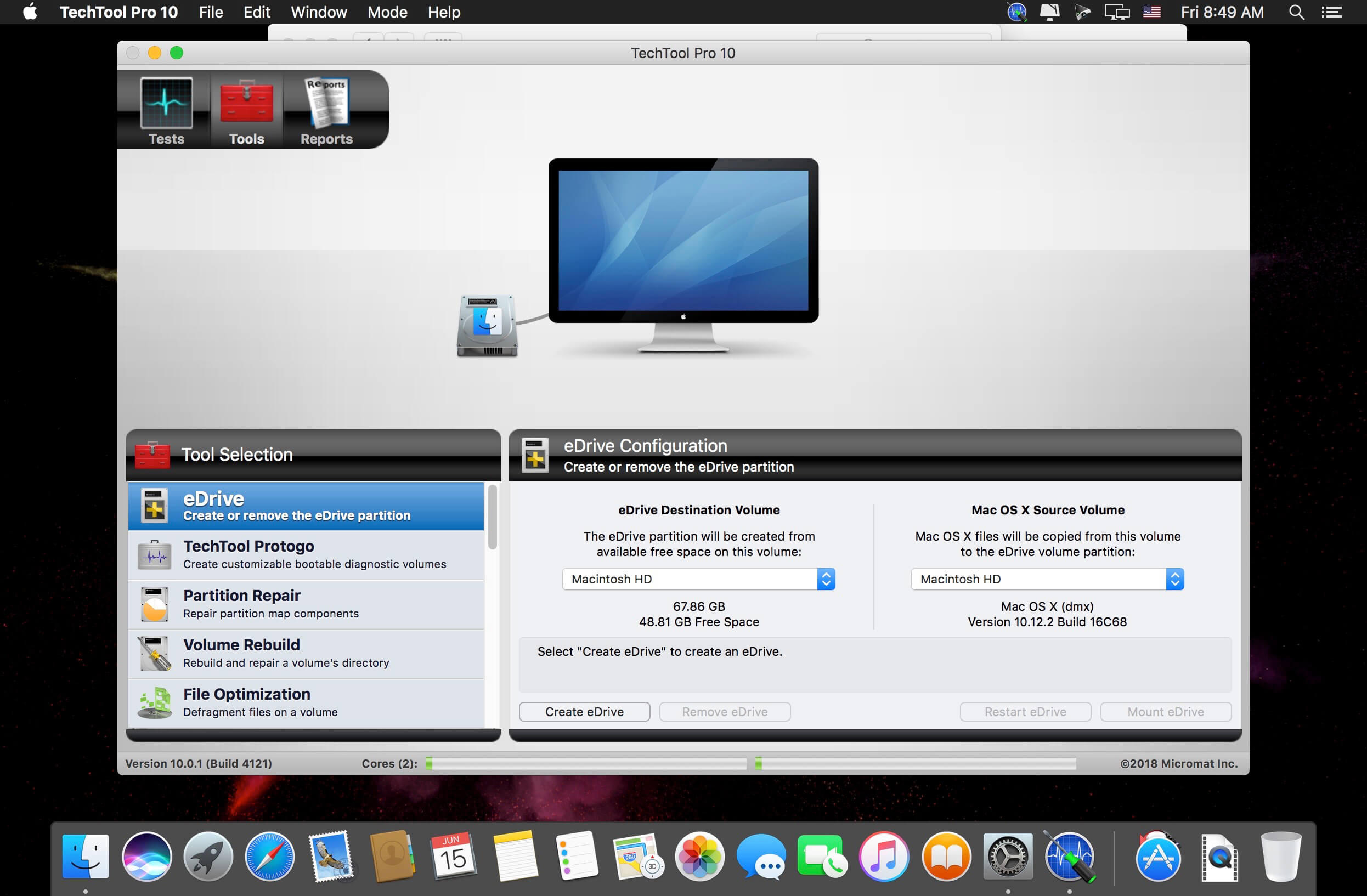Open Spotlight search in the menu bar
This screenshot has width=1367, height=896.
pos(1296,12)
